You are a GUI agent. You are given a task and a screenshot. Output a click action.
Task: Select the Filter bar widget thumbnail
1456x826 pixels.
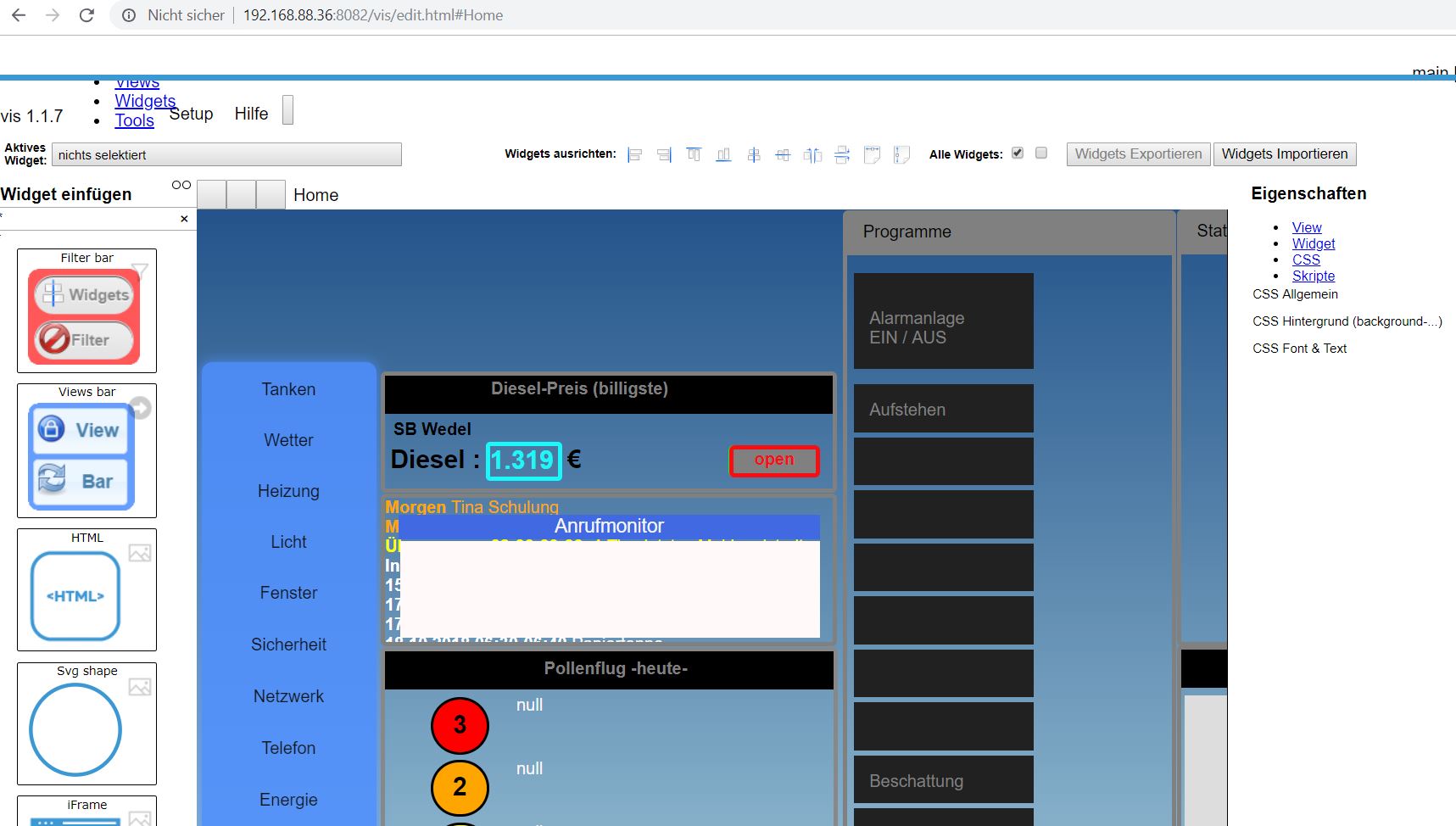coord(86,310)
